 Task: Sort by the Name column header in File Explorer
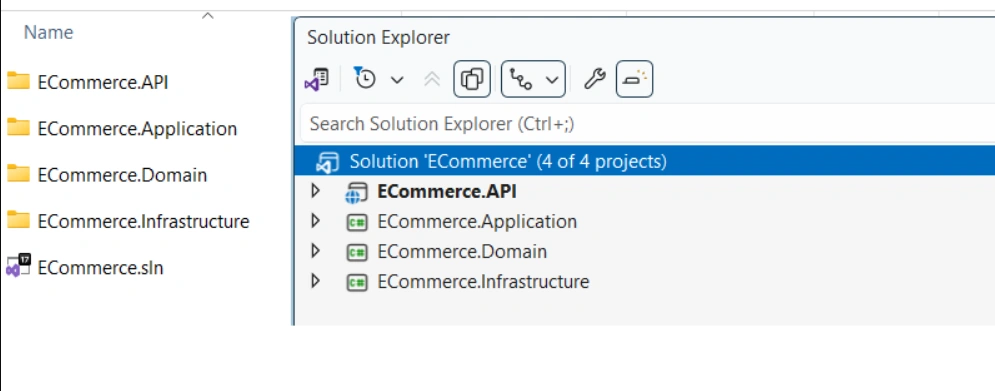coord(48,32)
